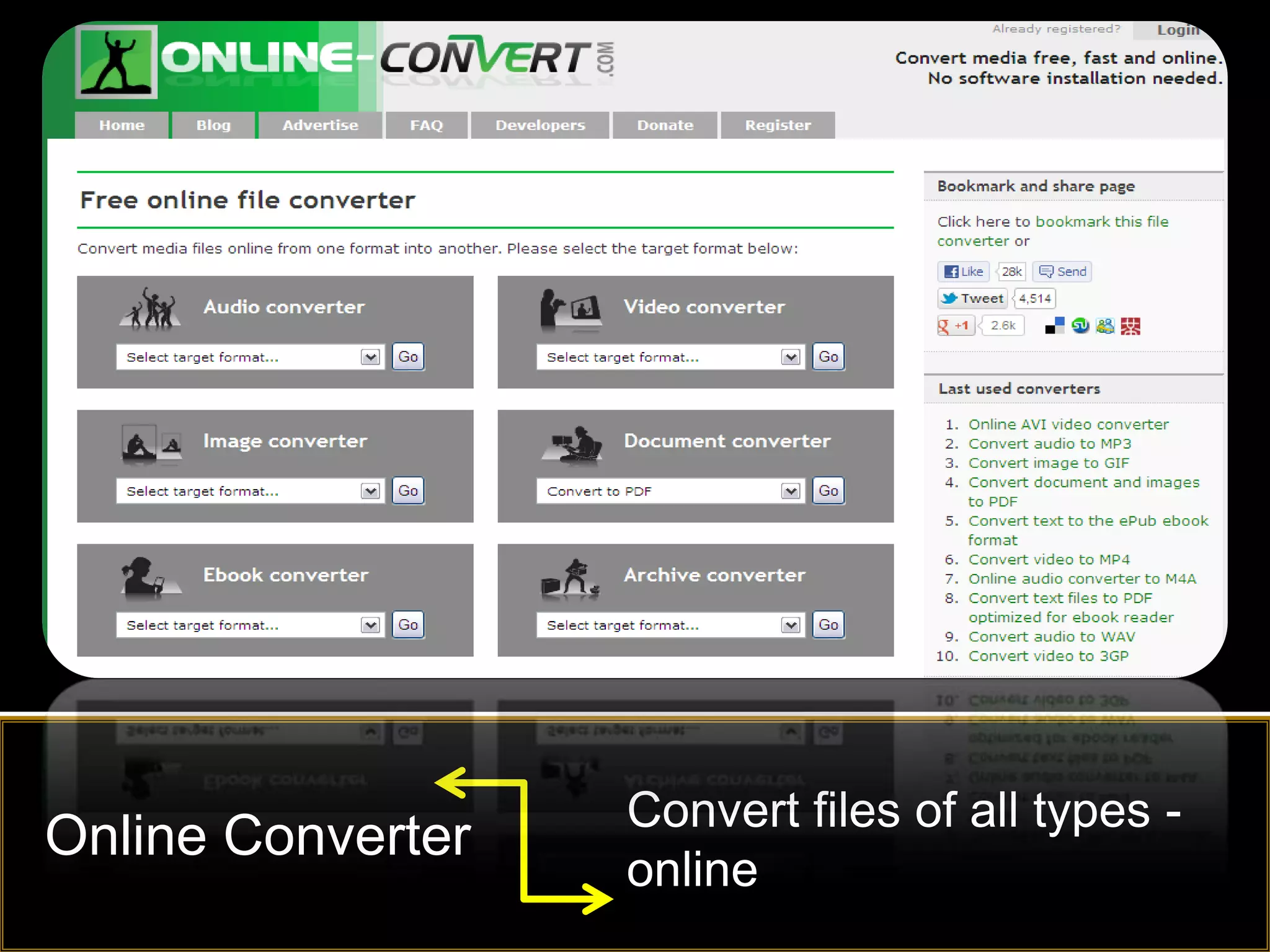Click the 4,514 tweet count
Image resolution: width=1270 pixels, height=952 pixels.
(x=1035, y=298)
